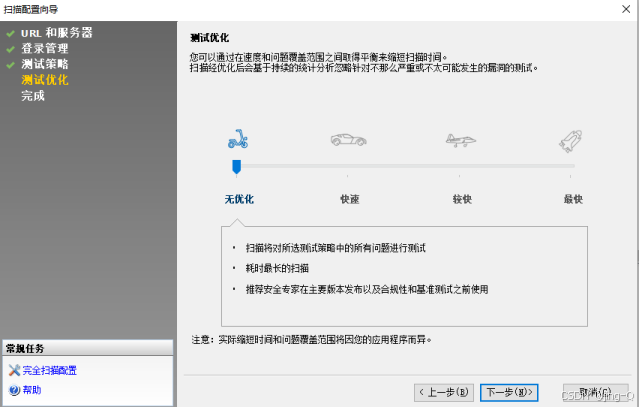Click the 常规任务 panel header

point(88,348)
